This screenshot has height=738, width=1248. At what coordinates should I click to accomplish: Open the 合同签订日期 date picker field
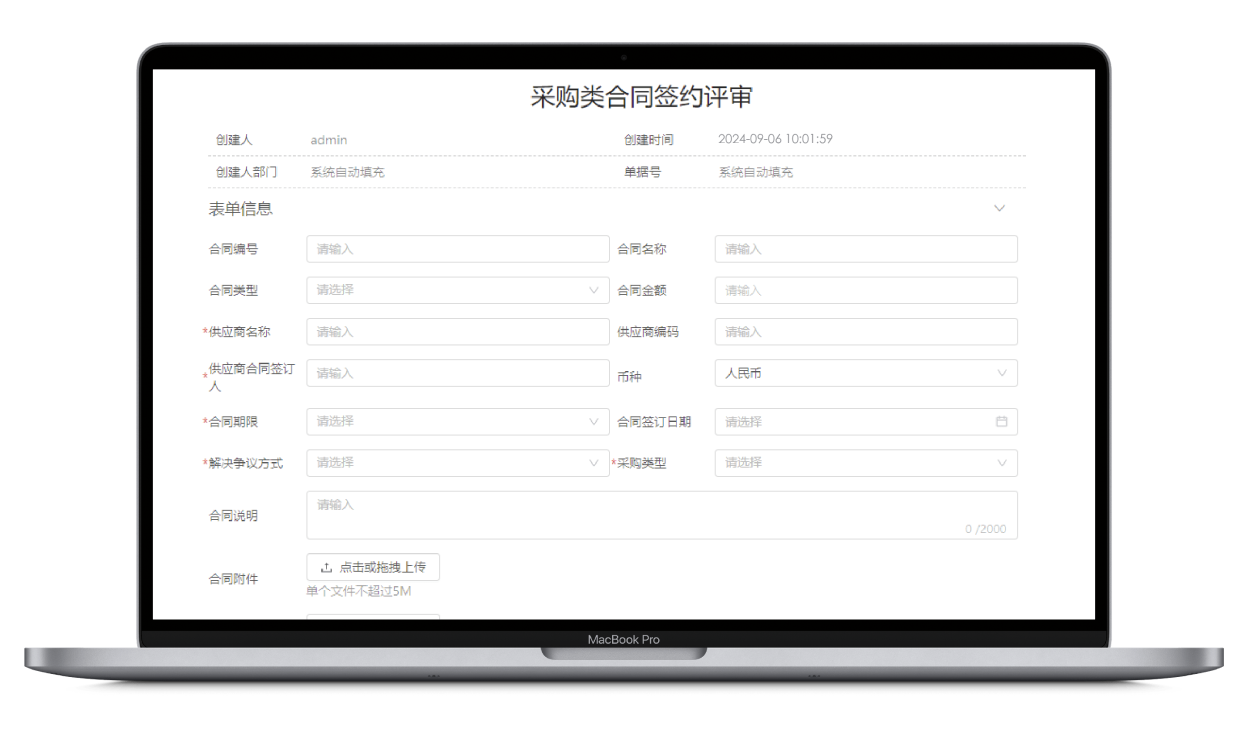click(855, 422)
